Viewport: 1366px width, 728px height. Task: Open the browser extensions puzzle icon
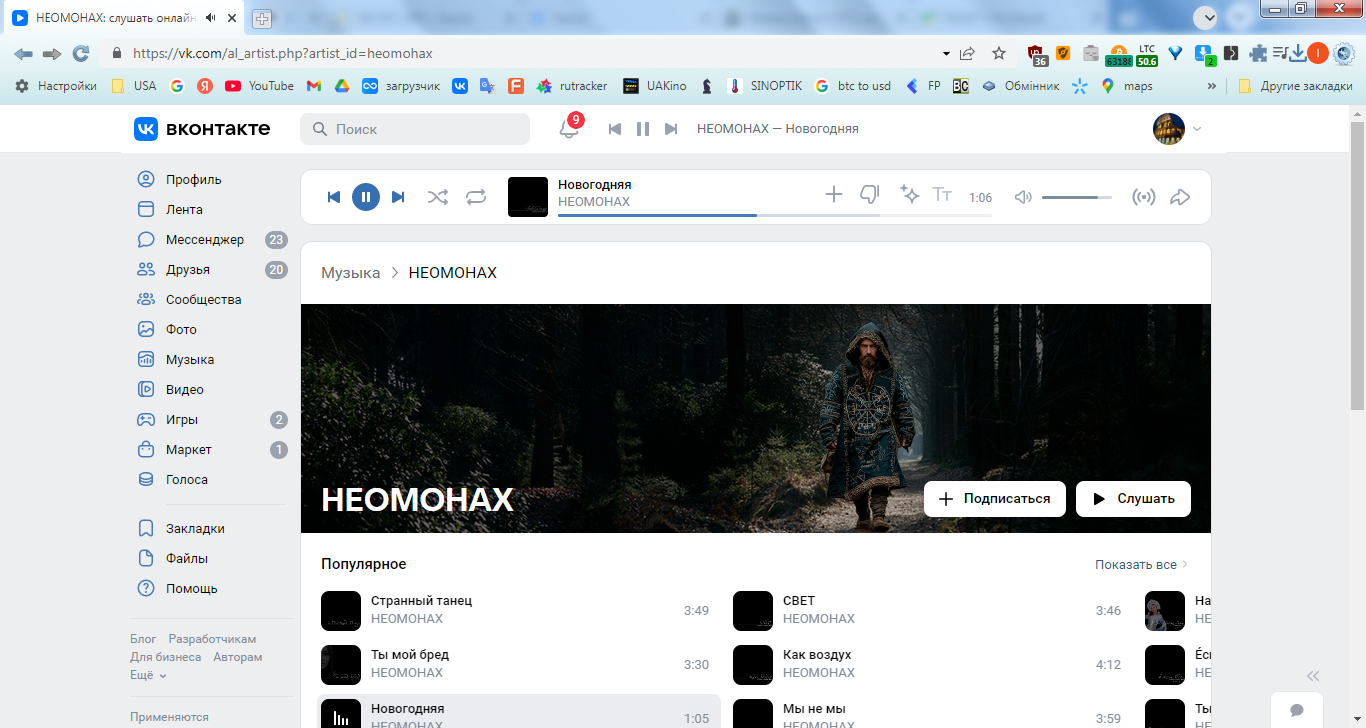tap(1258, 54)
